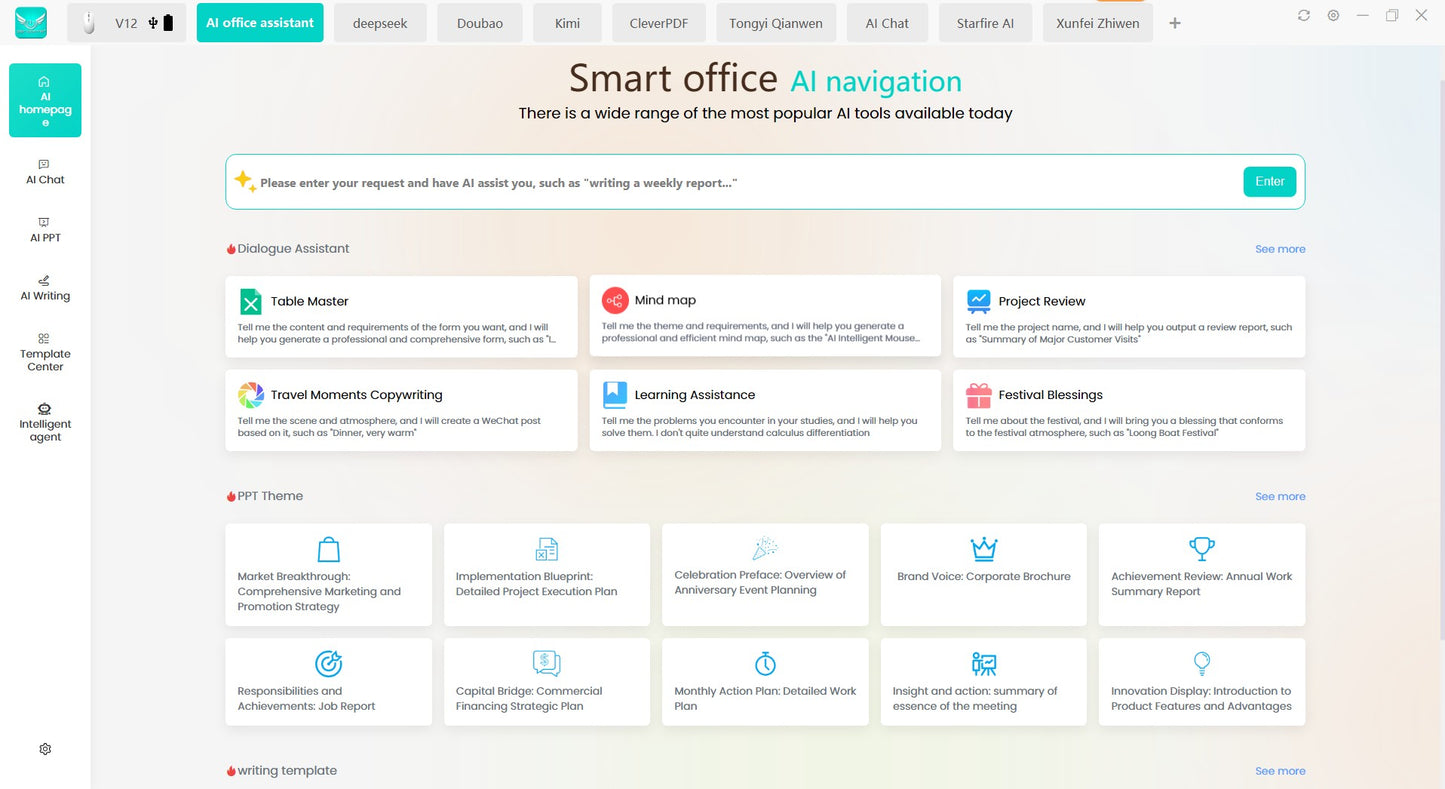1445x789 pixels.
Task: Click the Project Review chart icon
Action: [x=978, y=301]
